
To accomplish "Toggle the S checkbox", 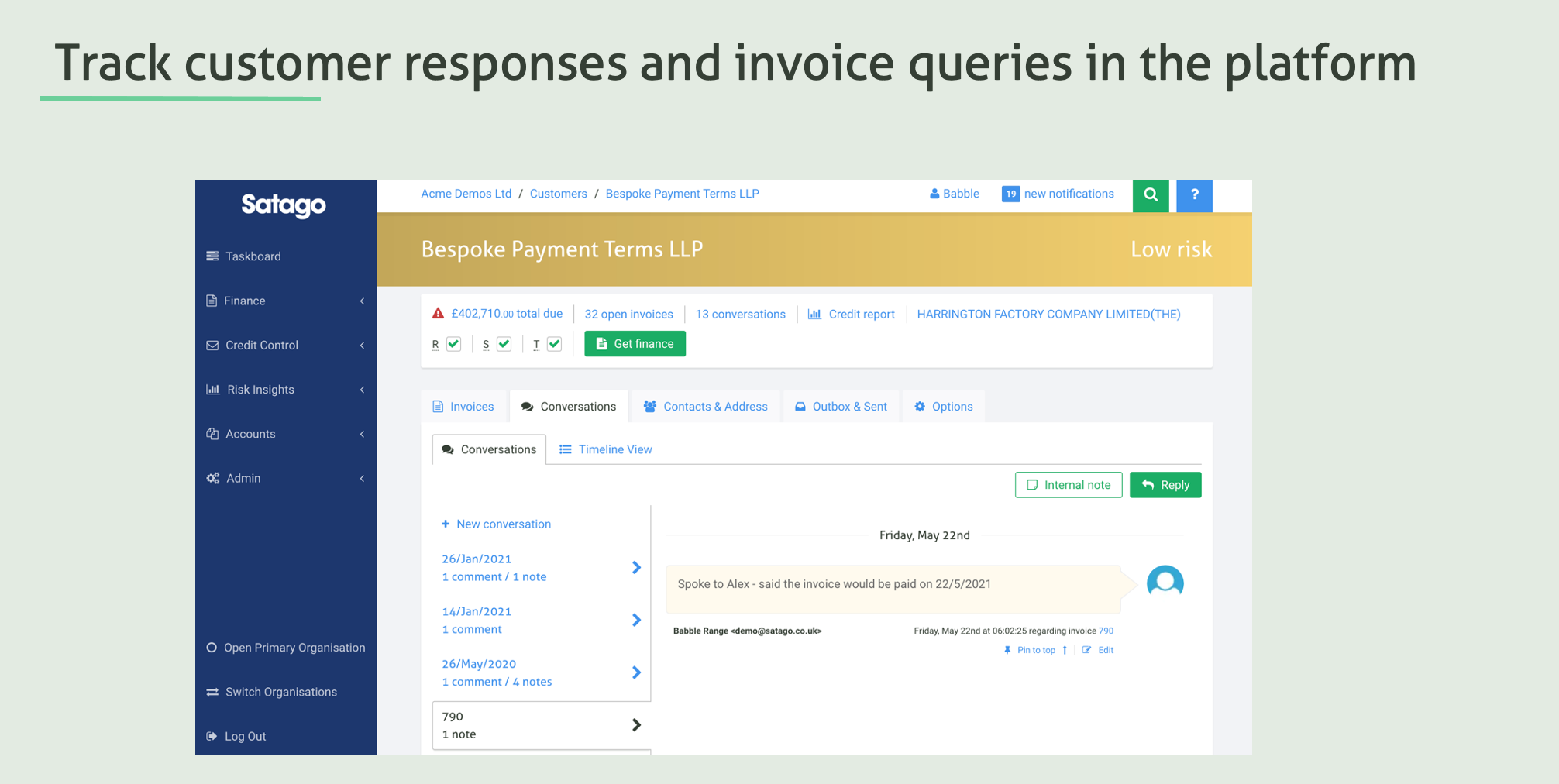I will point(504,344).
